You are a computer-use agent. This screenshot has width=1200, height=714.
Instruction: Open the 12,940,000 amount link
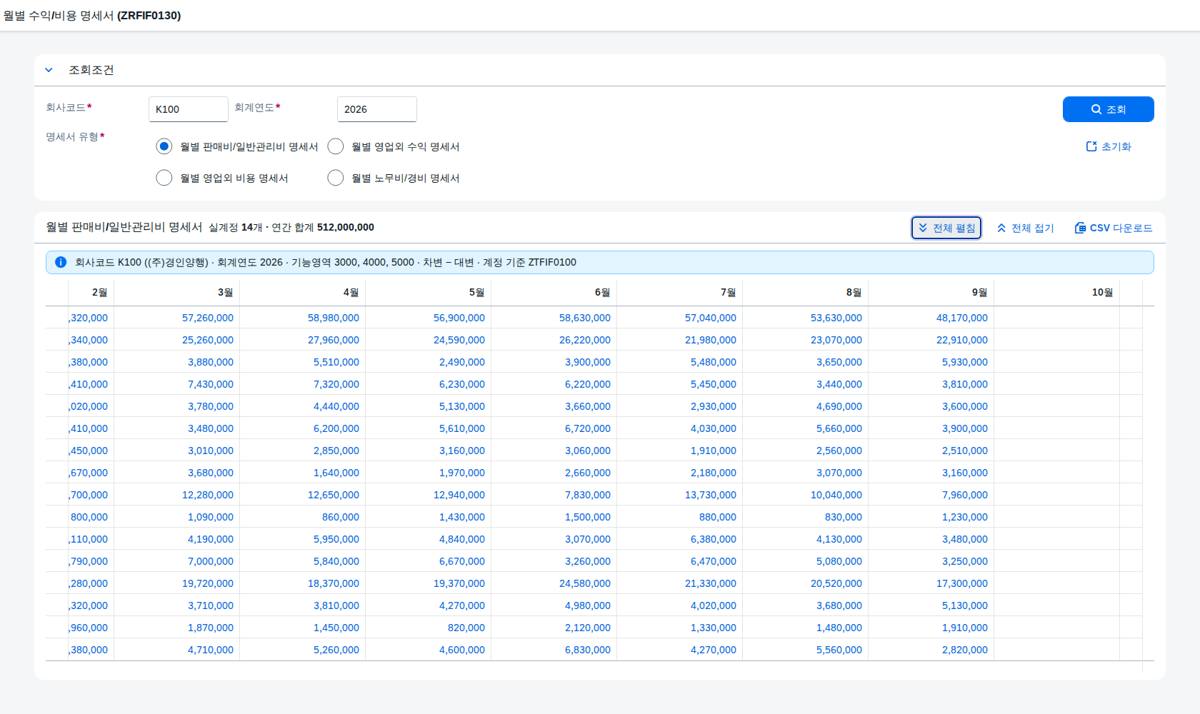(x=459, y=495)
